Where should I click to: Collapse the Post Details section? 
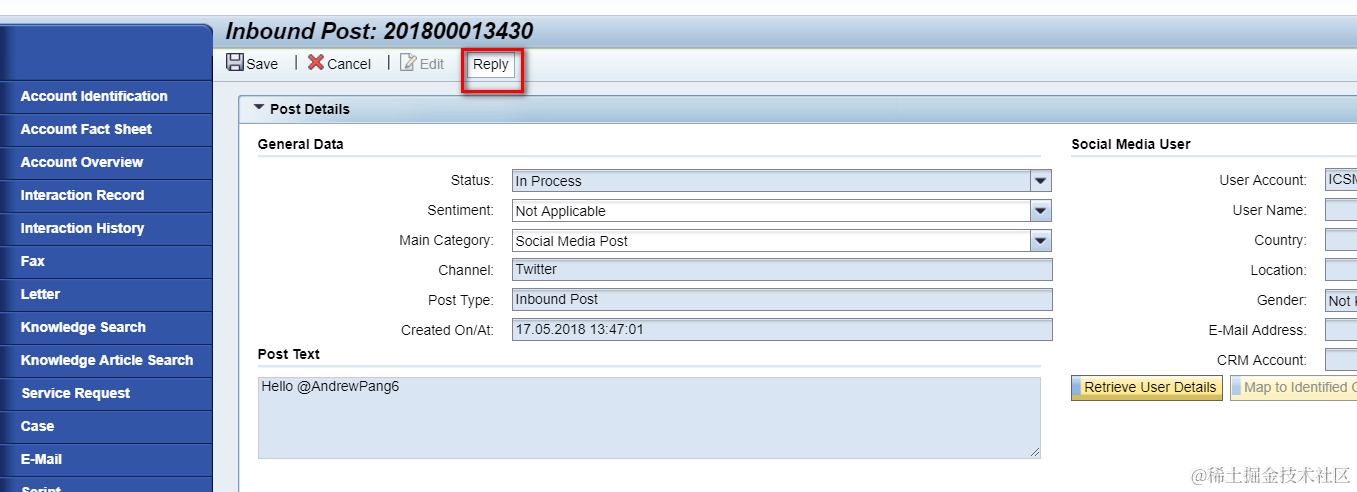(x=259, y=108)
